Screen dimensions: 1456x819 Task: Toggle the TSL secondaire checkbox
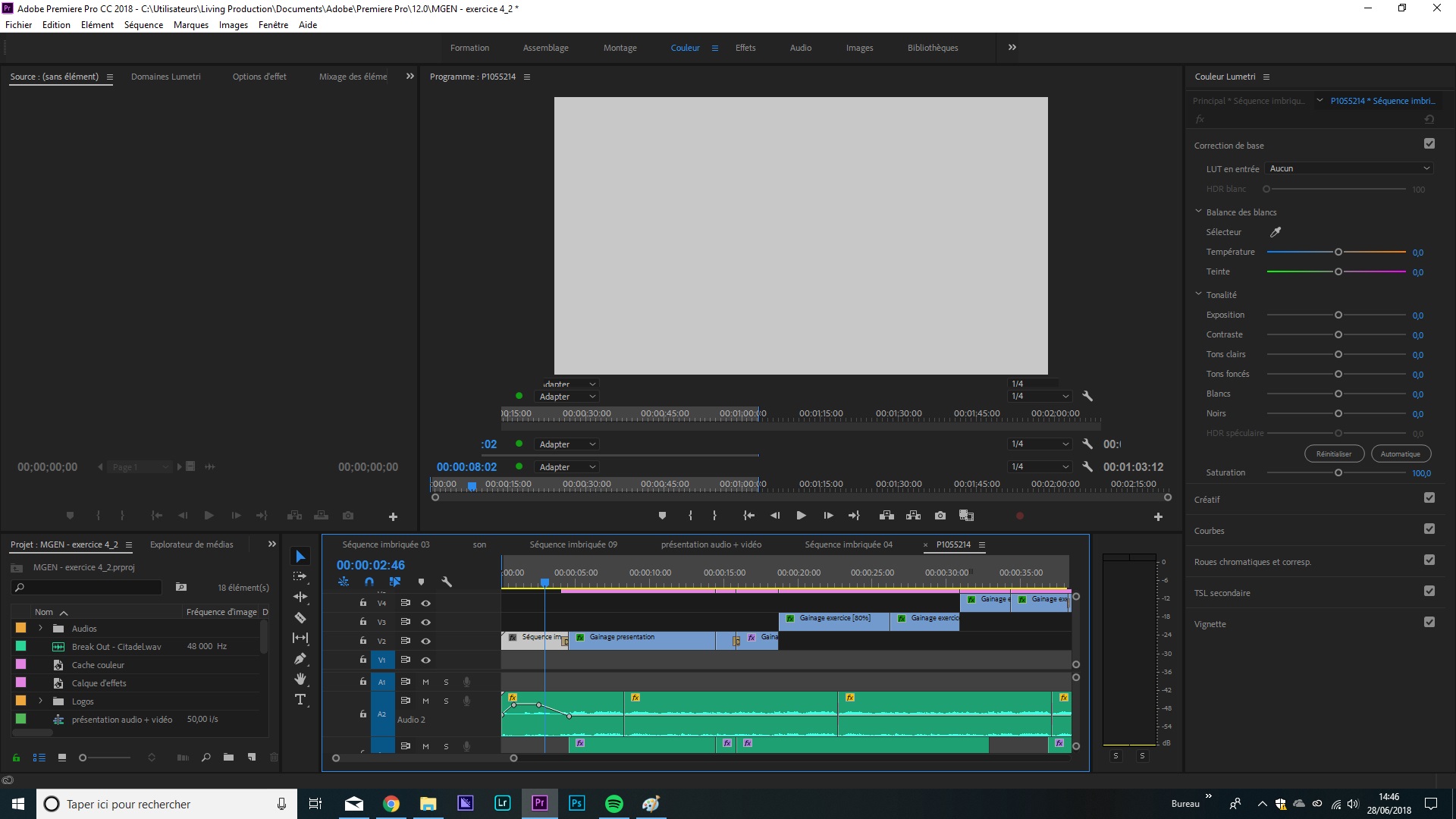(x=1429, y=591)
